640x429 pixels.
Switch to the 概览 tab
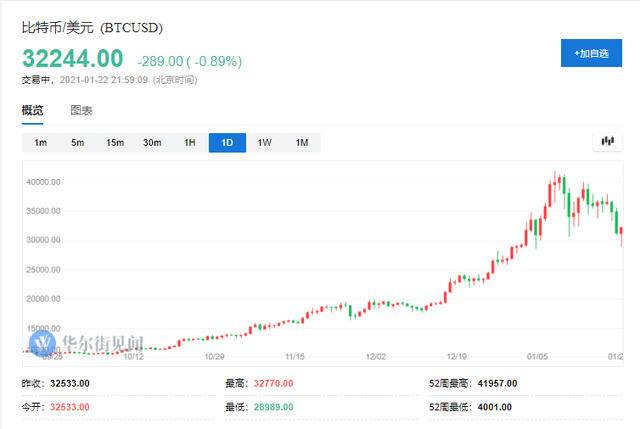point(33,110)
